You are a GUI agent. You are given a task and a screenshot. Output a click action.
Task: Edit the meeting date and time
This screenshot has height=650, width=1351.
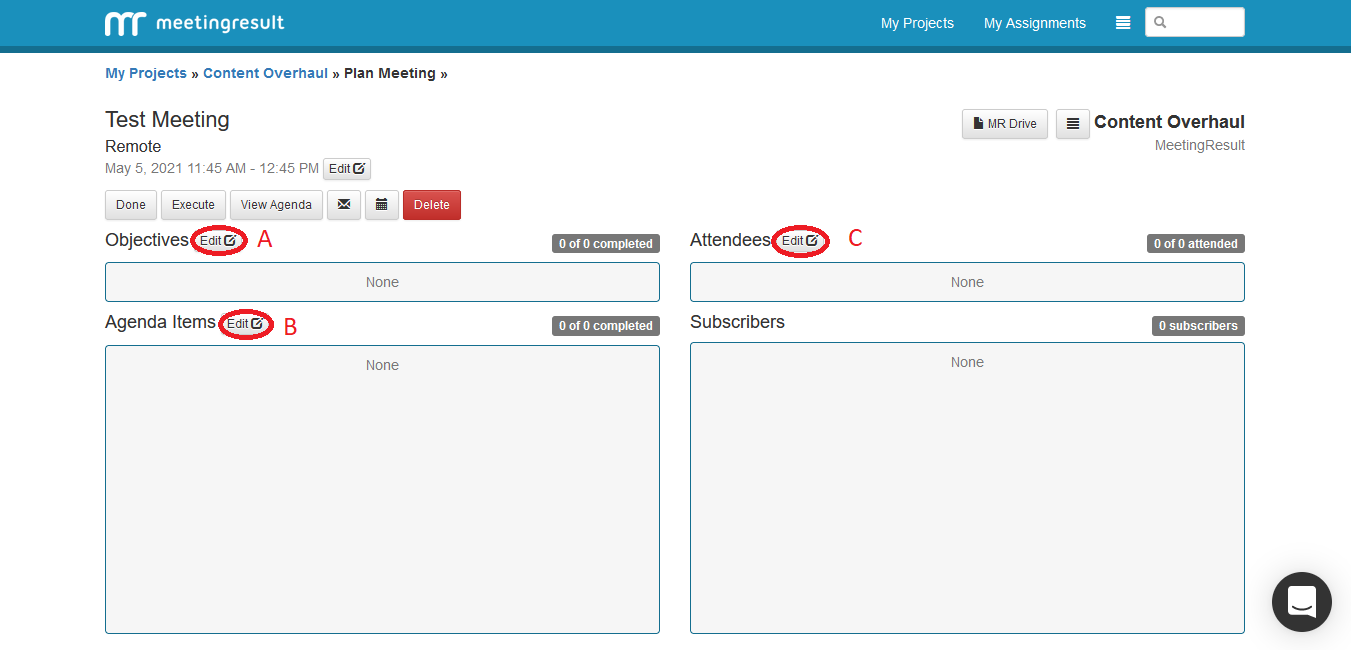tap(347, 169)
